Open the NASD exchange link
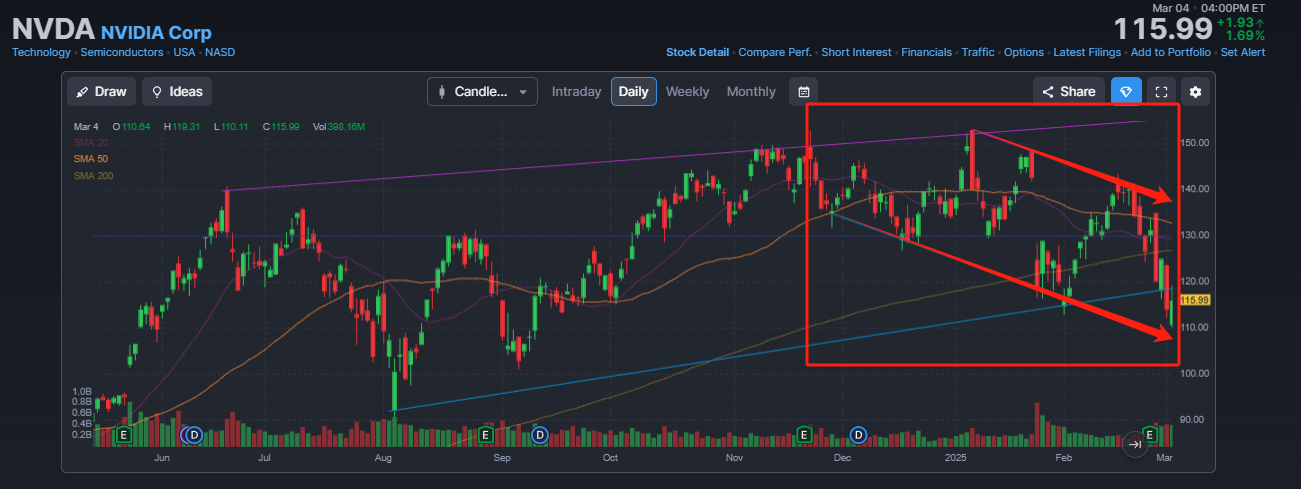Image resolution: width=1301 pixels, height=489 pixels. (x=220, y=52)
